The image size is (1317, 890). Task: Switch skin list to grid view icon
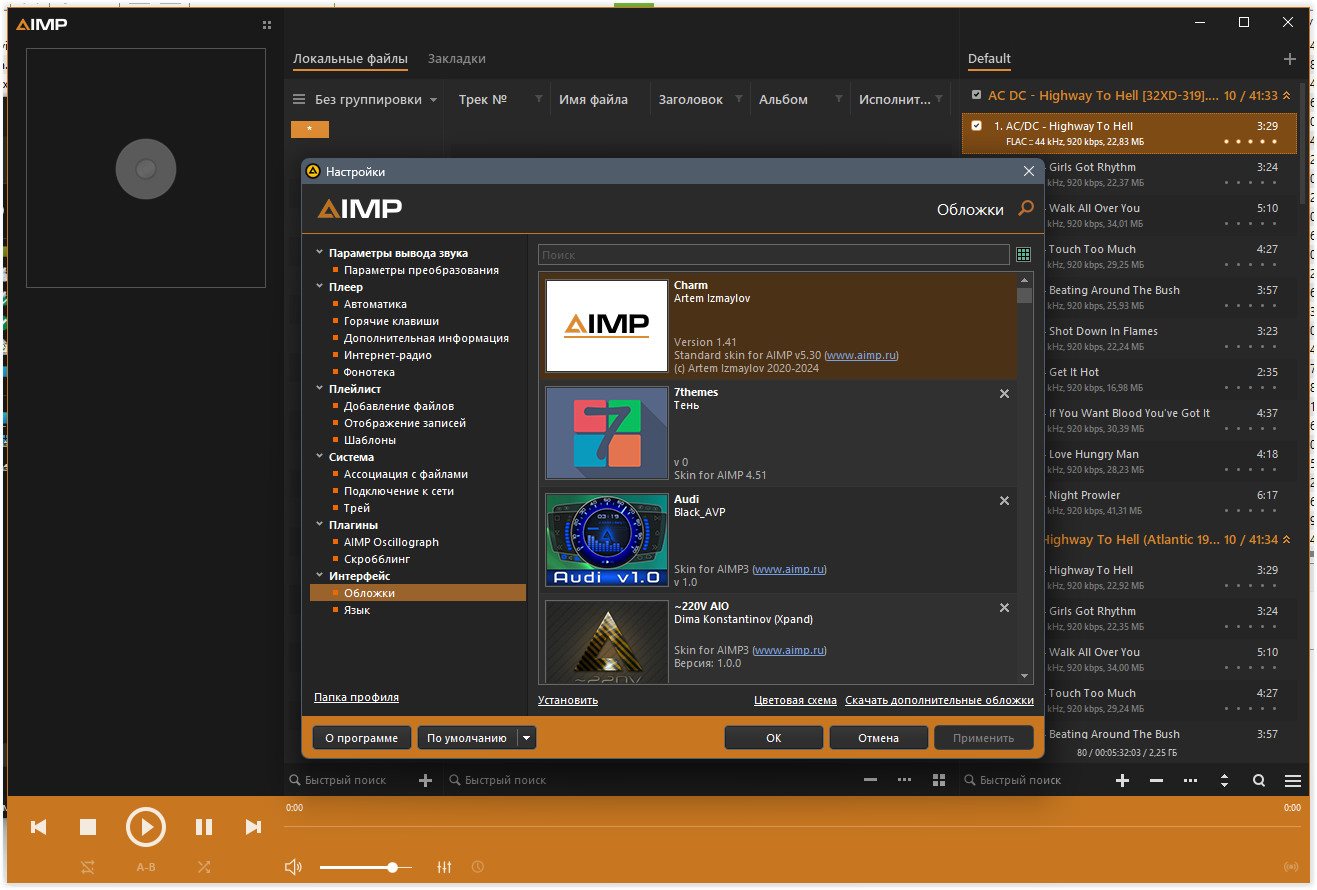[1023, 255]
